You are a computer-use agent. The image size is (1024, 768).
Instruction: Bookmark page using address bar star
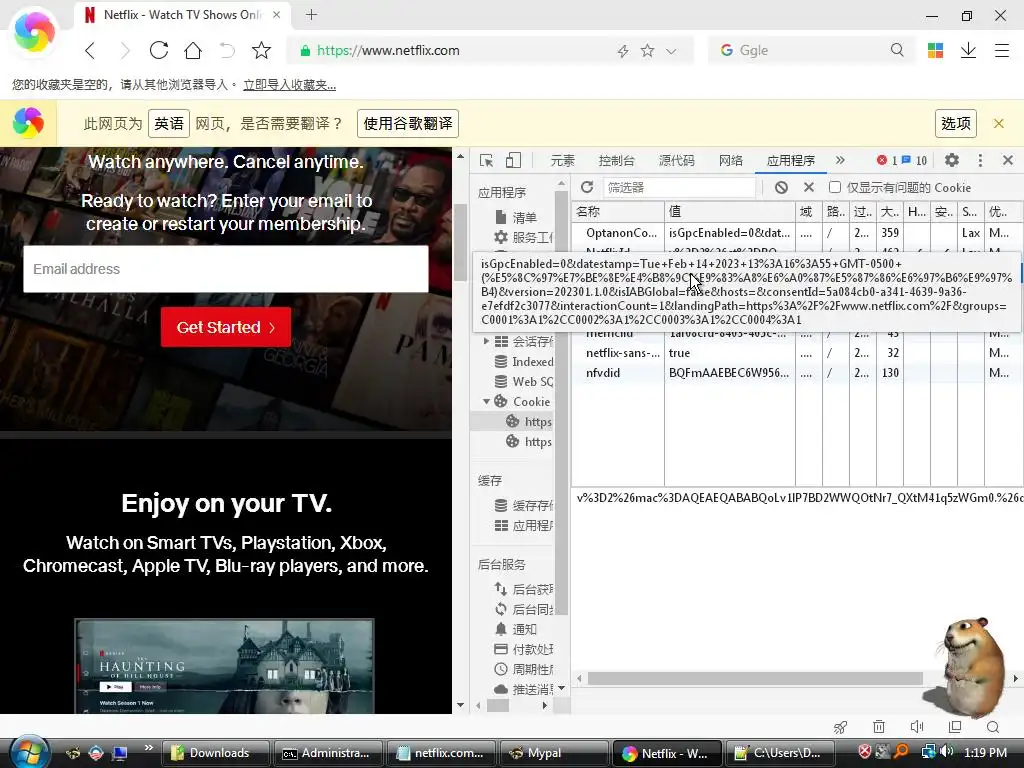tap(647, 51)
